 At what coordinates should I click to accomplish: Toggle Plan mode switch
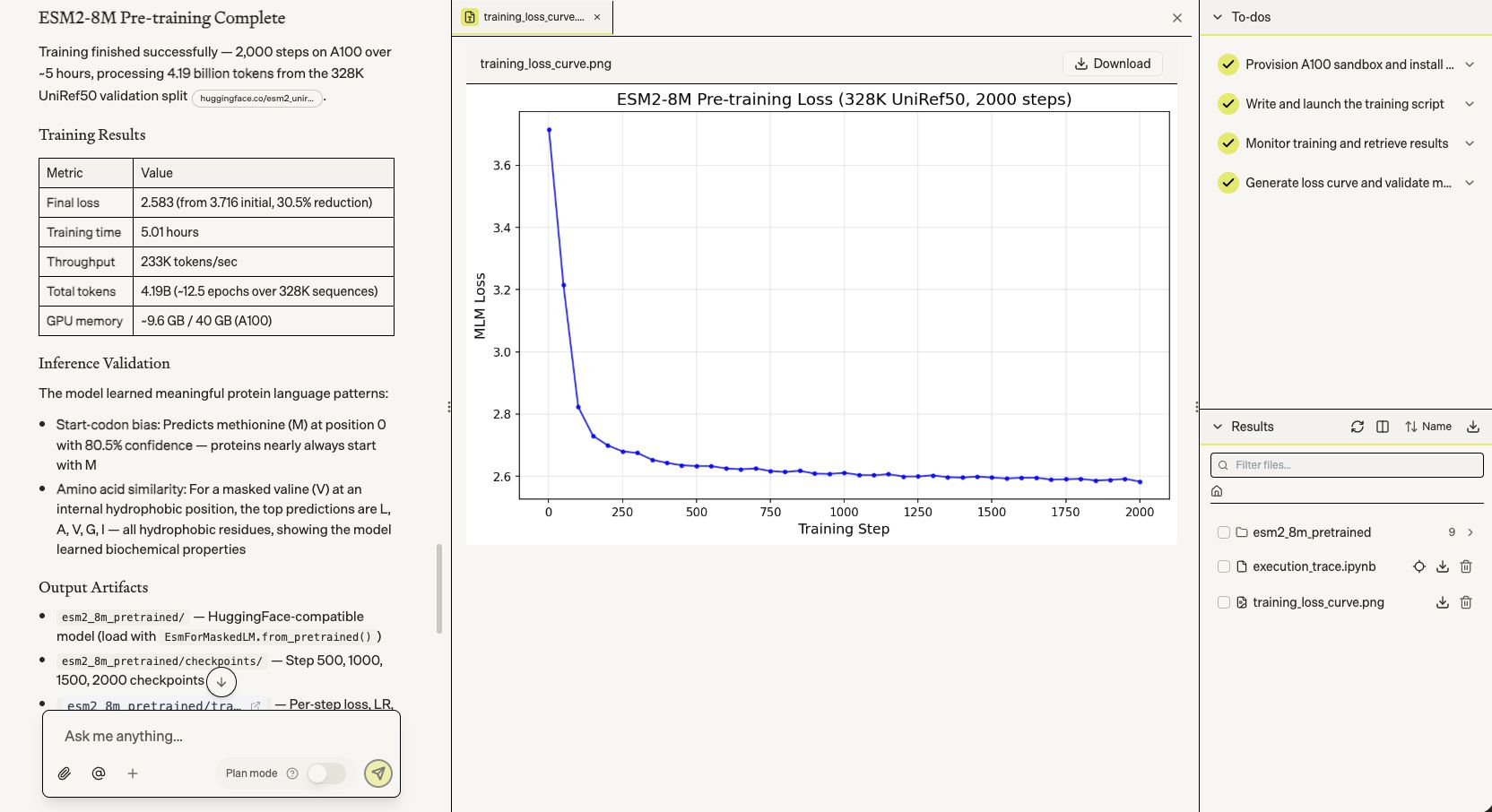(x=326, y=773)
